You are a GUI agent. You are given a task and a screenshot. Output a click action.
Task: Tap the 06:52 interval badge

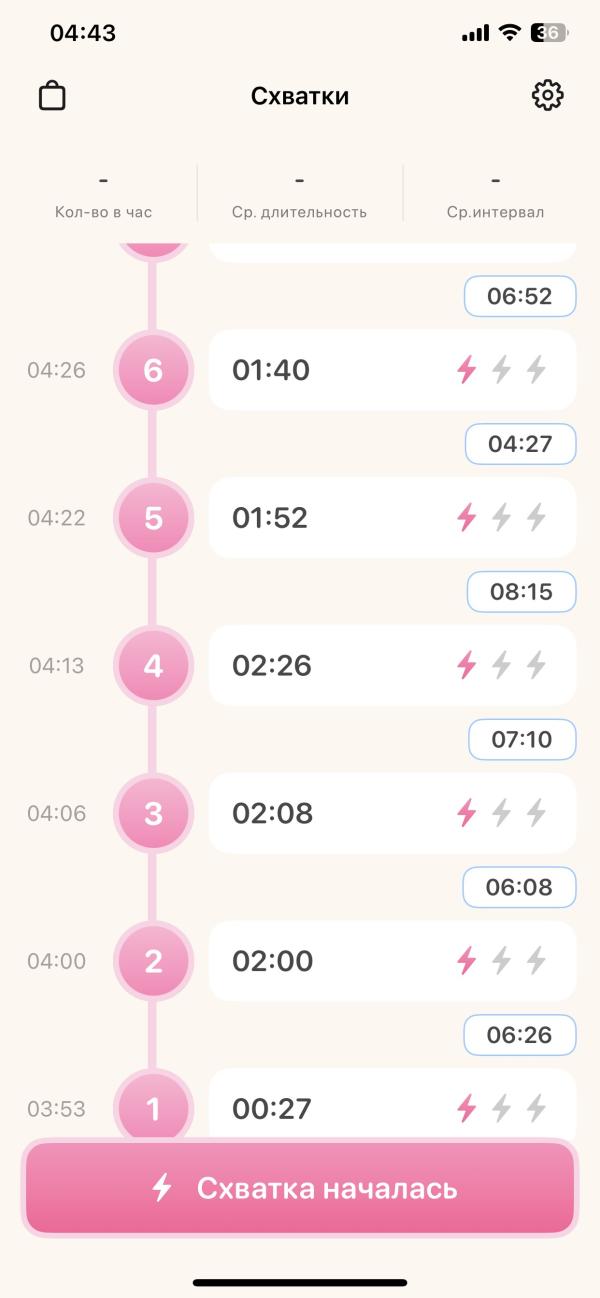(x=520, y=296)
